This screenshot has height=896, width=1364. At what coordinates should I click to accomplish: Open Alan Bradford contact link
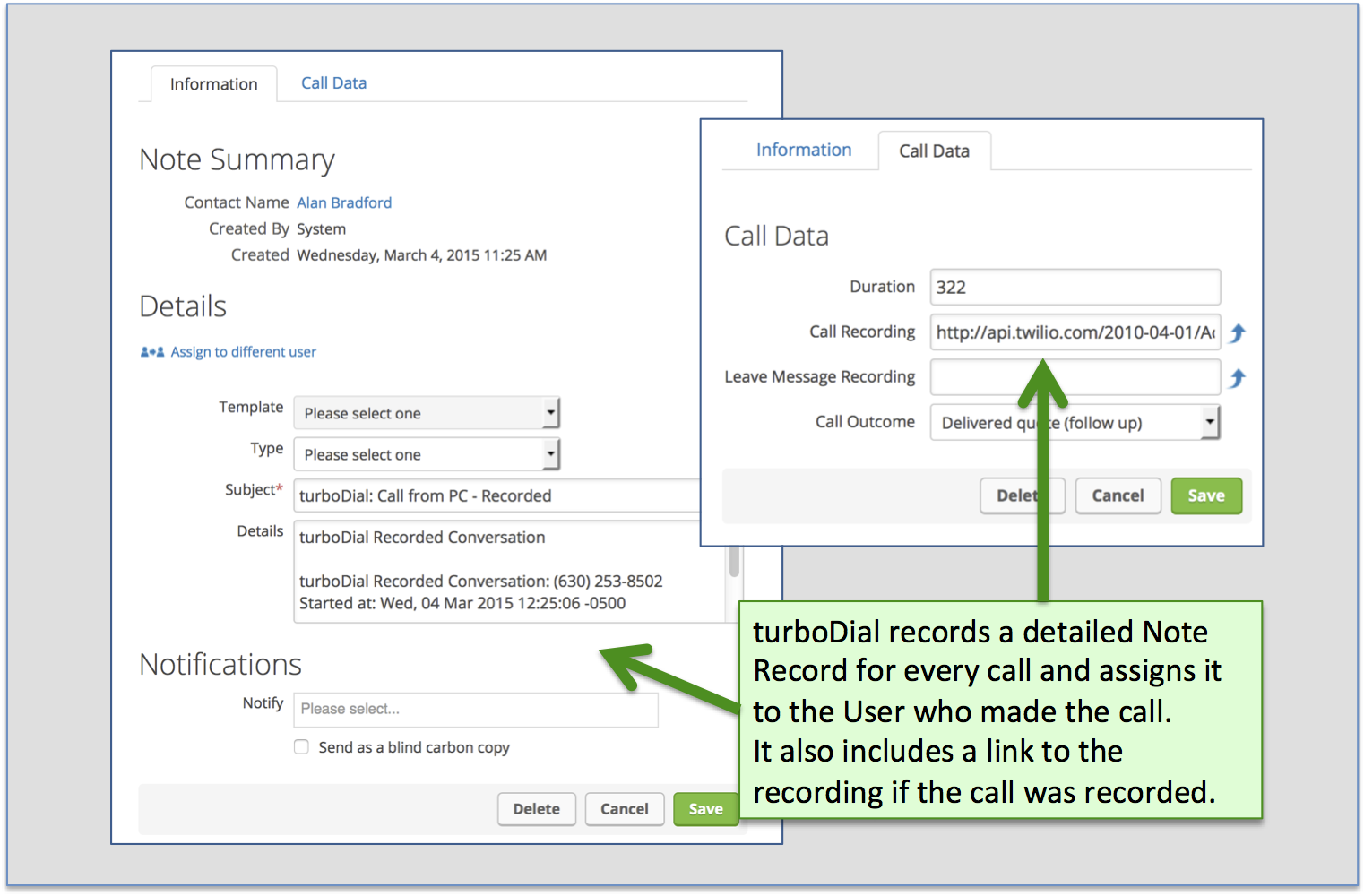tap(344, 202)
